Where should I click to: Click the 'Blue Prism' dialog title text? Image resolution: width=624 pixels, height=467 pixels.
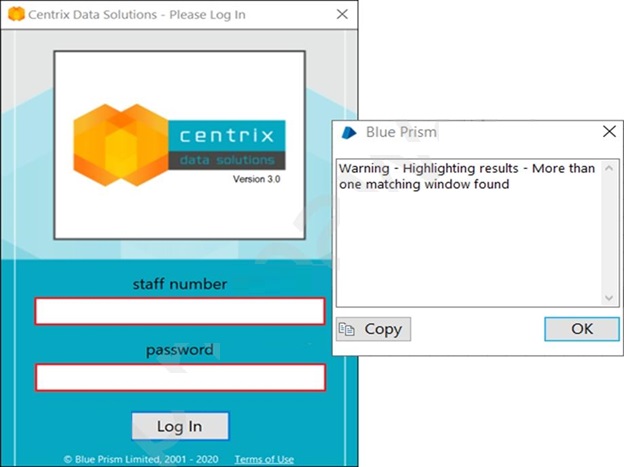(x=401, y=132)
